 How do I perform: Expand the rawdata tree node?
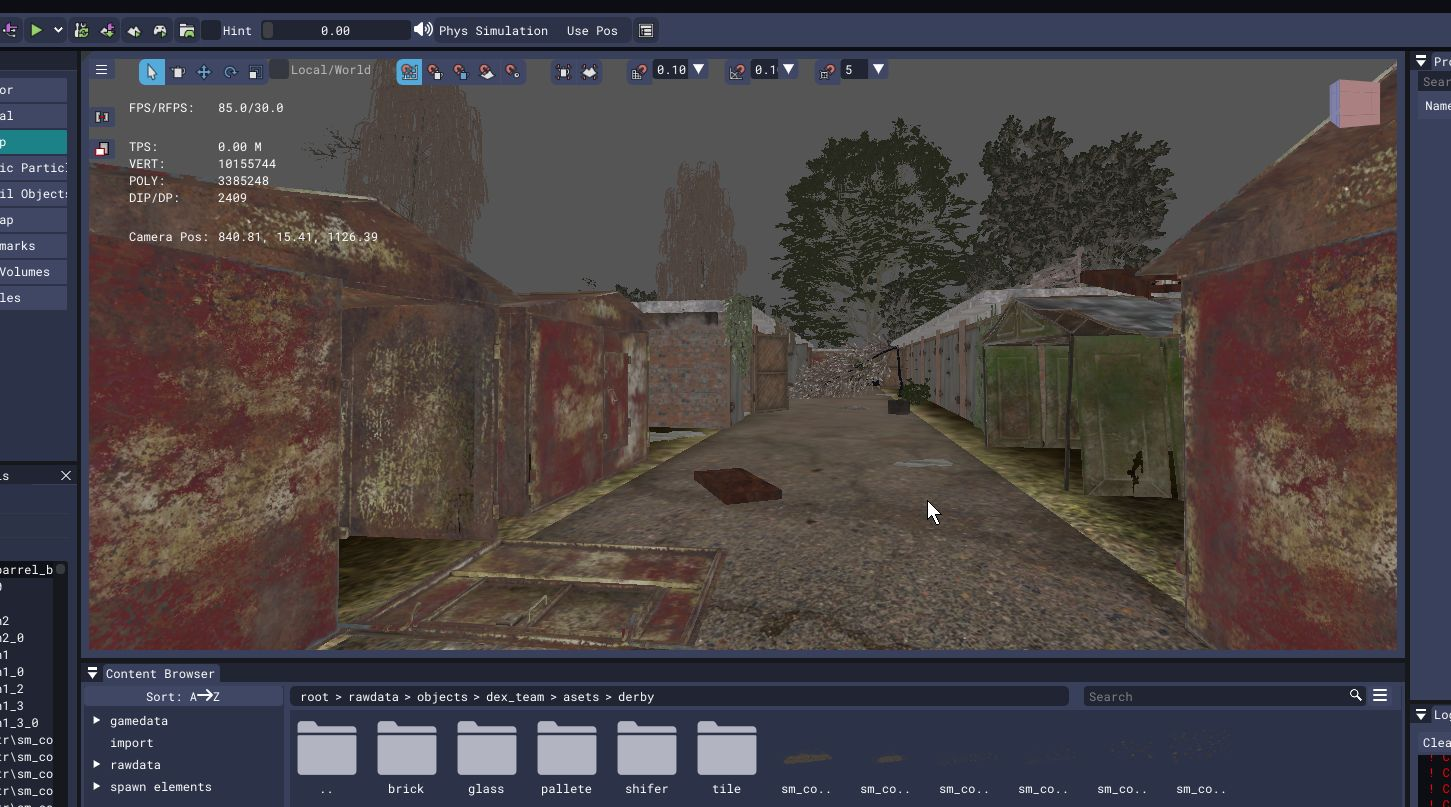[x=97, y=764]
